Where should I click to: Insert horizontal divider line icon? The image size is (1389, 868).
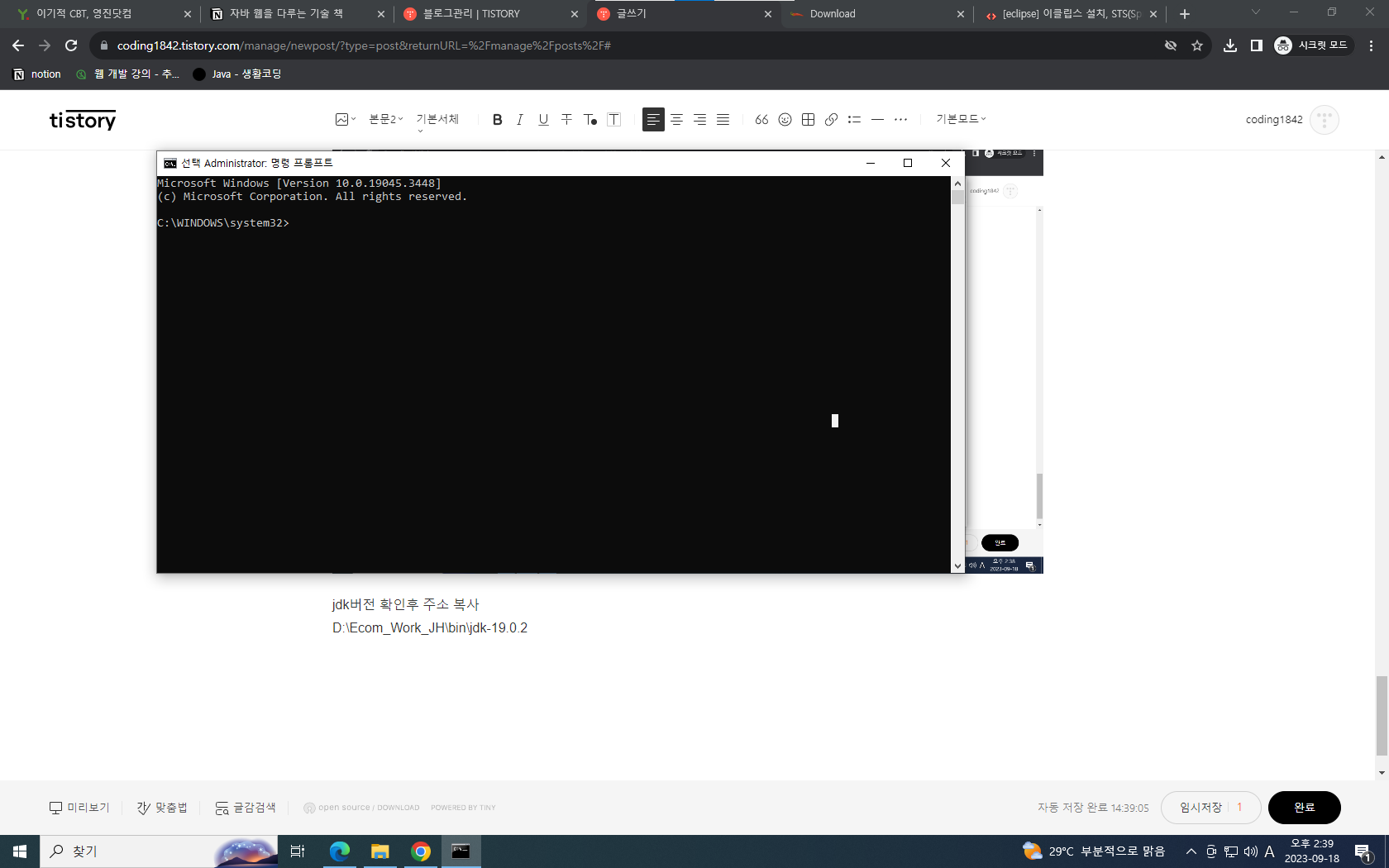tap(877, 120)
